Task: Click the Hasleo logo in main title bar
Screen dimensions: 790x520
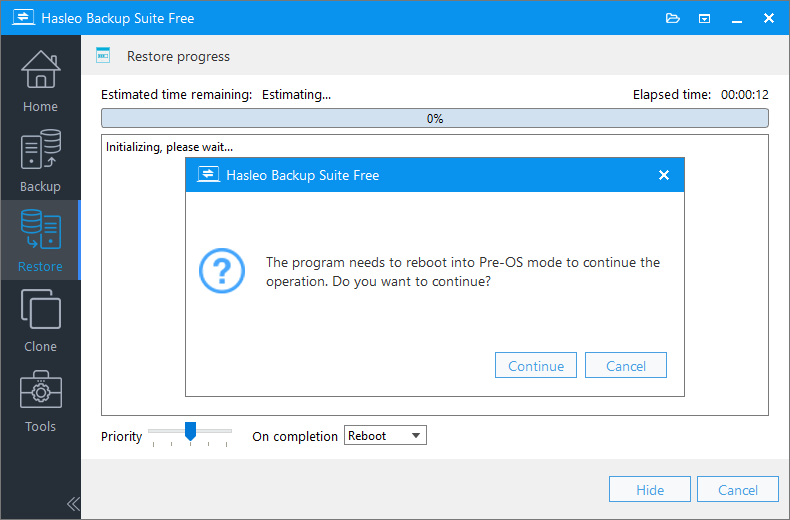Action: (23, 18)
